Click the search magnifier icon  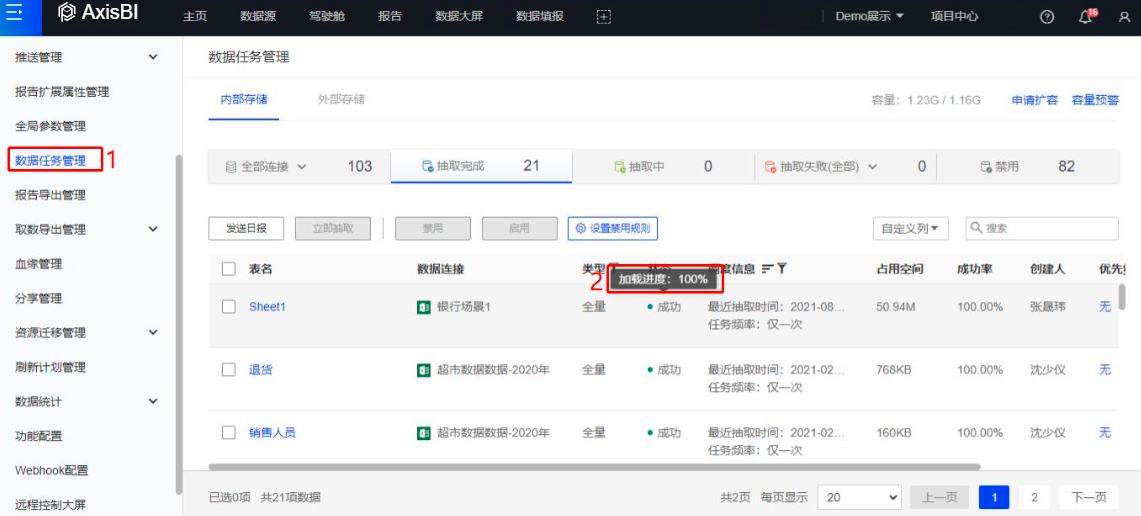(x=977, y=228)
